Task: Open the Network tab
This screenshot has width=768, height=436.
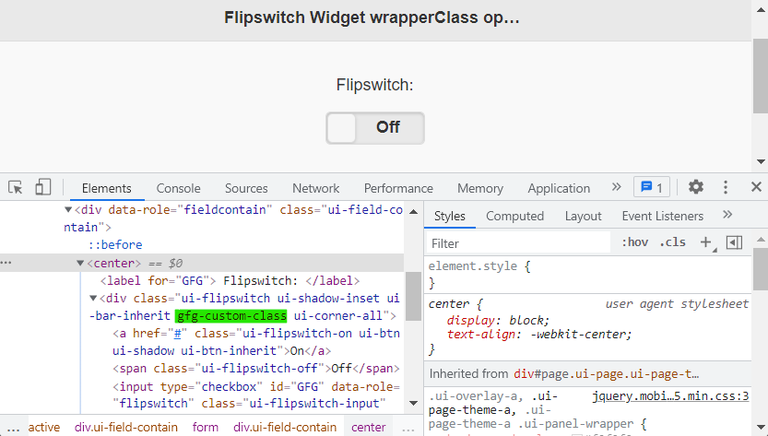Action: [315, 188]
